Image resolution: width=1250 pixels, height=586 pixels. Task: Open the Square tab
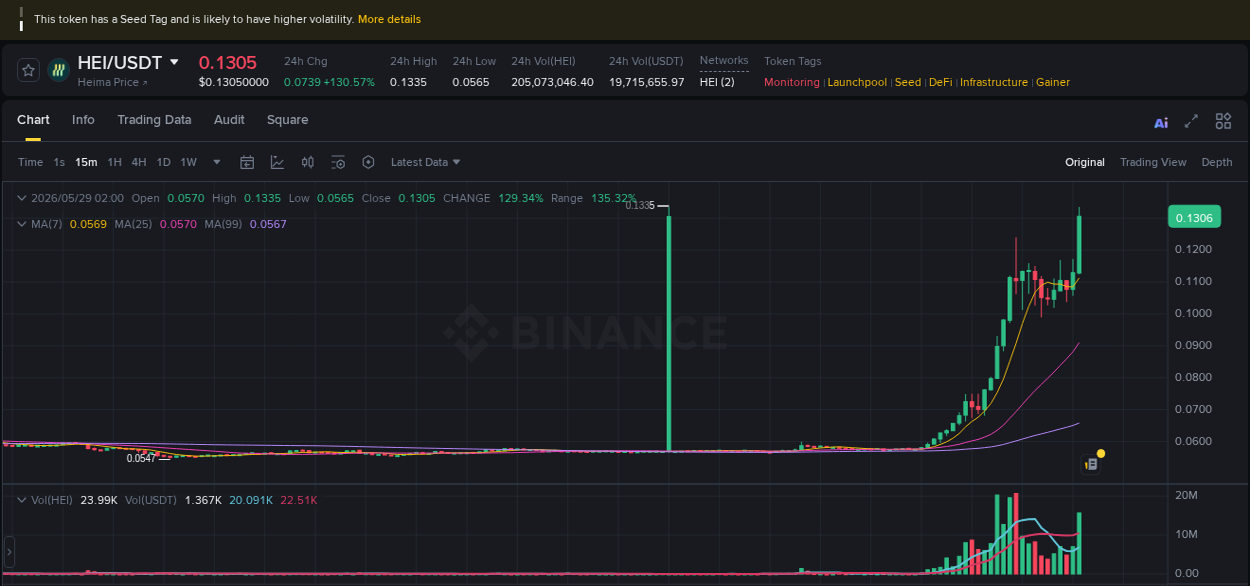(x=287, y=120)
